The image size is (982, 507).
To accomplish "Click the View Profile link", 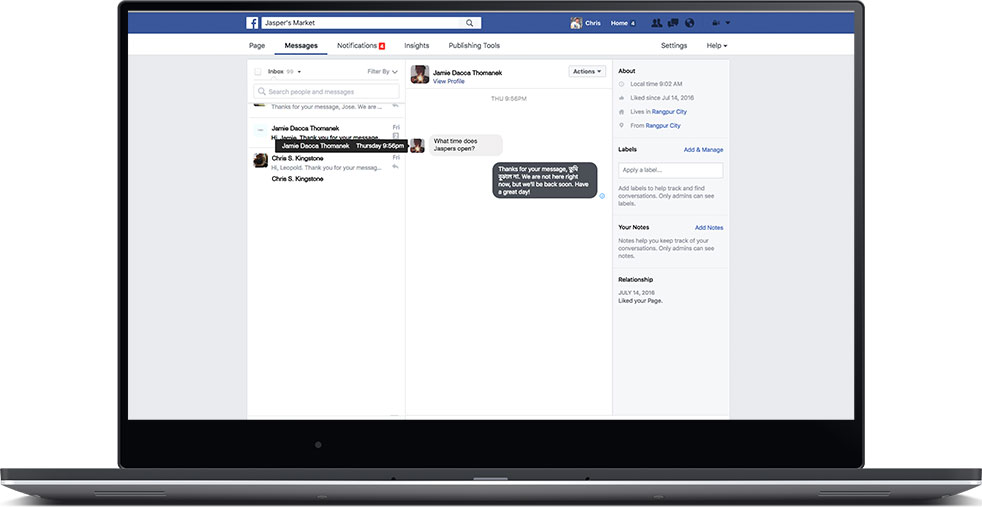I will (448, 81).
